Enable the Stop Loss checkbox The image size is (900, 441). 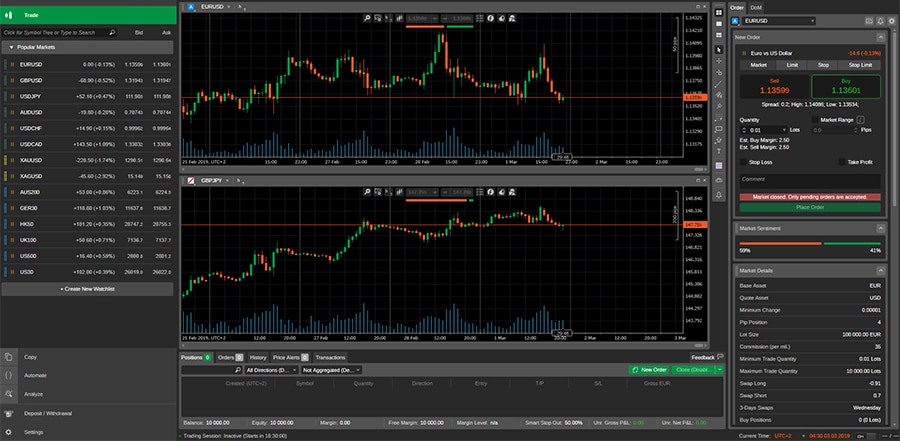point(742,161)
